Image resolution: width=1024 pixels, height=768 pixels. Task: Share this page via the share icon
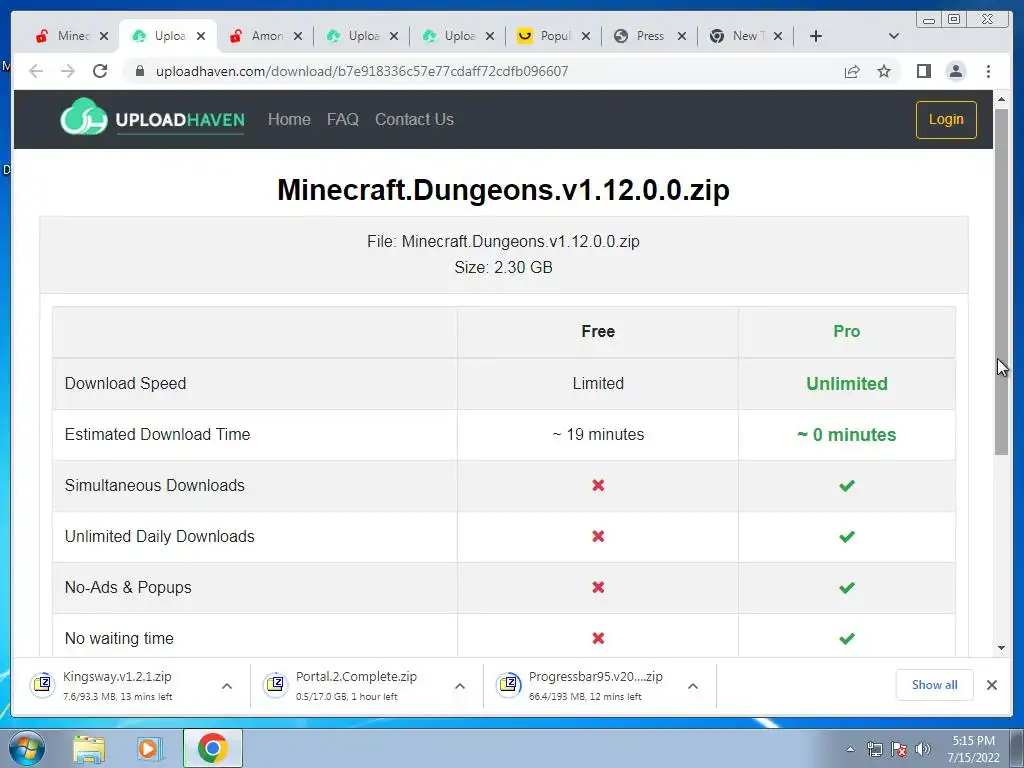click(852, 71)
